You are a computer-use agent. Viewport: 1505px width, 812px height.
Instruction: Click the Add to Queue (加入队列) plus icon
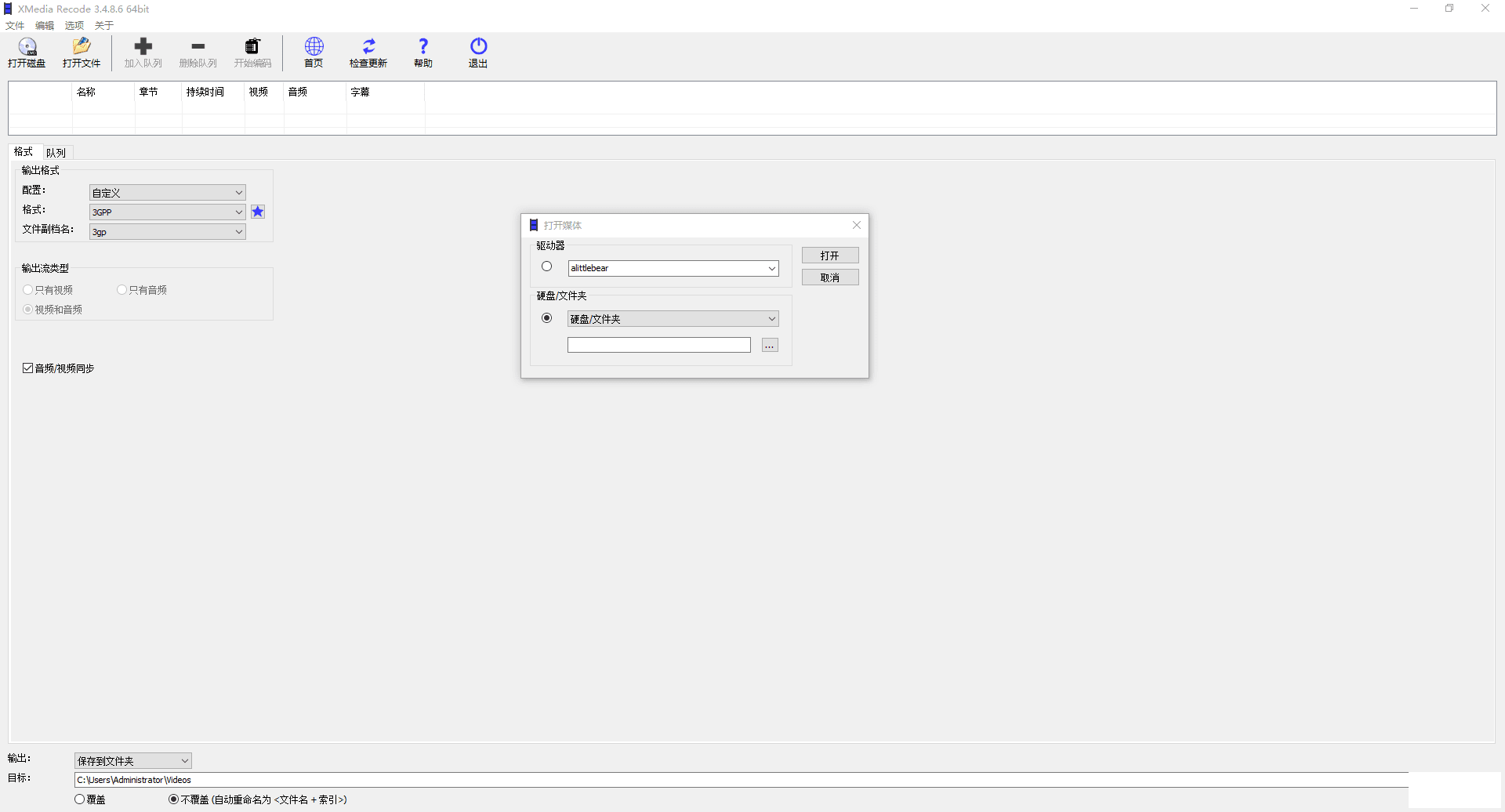(x=143, y=46)
